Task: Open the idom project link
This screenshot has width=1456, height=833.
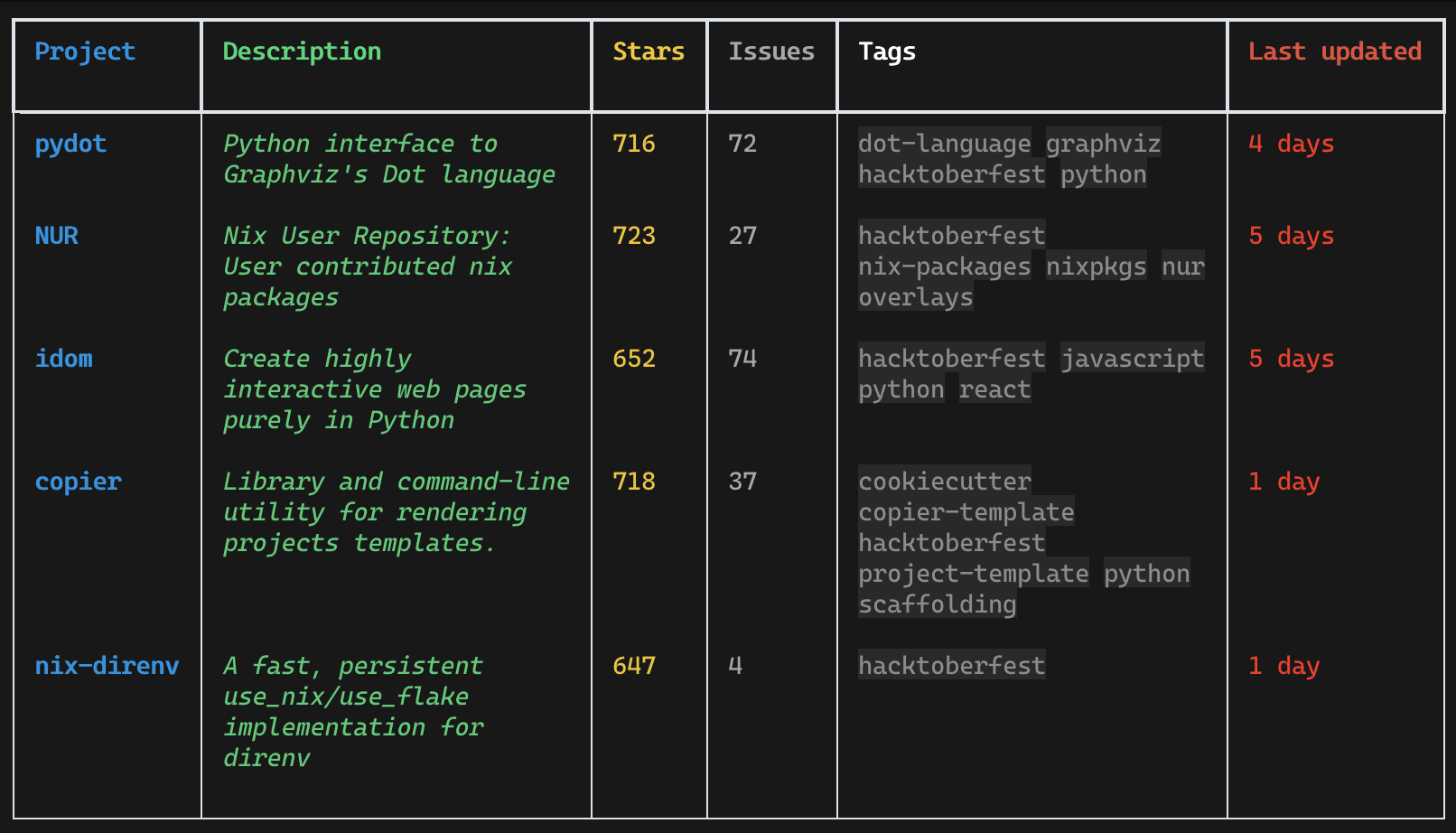Action: (63, 359)
